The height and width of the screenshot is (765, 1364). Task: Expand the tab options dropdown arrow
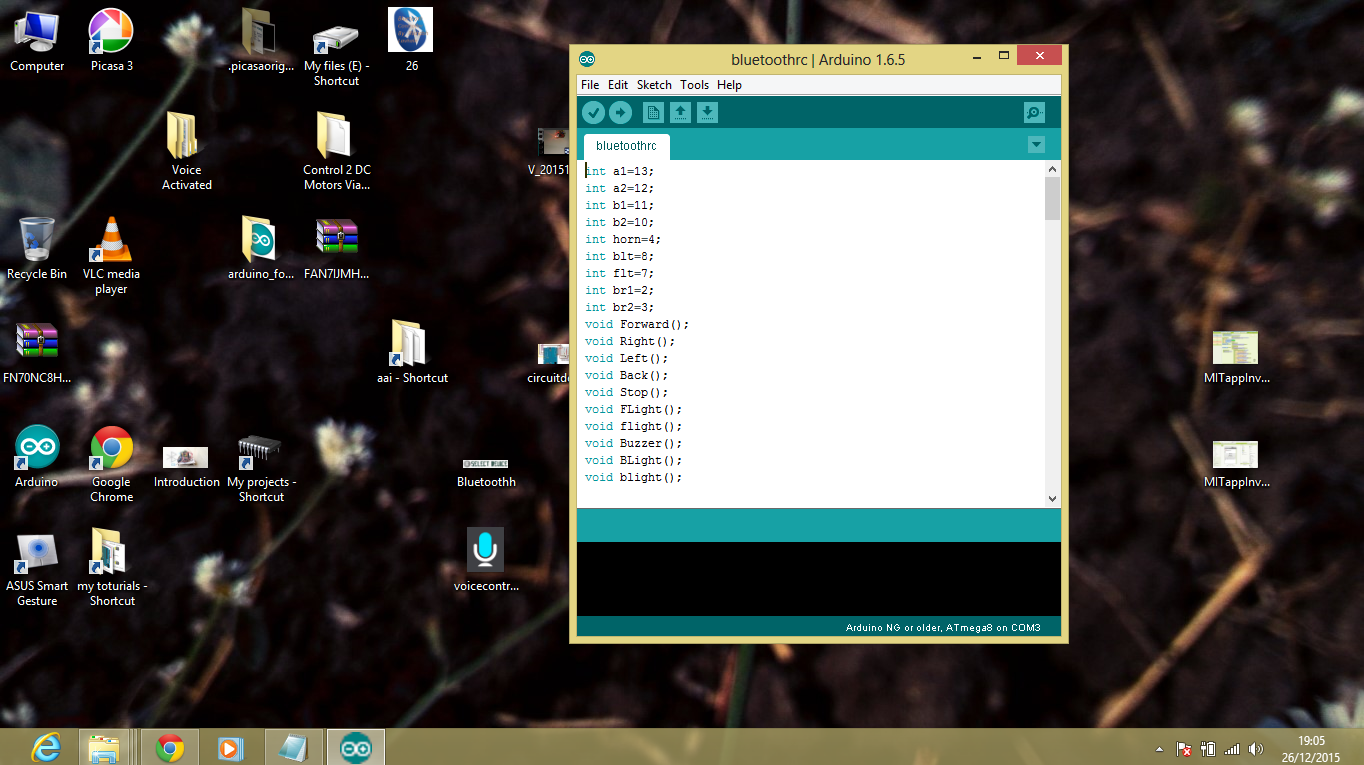click(1036, 145)
